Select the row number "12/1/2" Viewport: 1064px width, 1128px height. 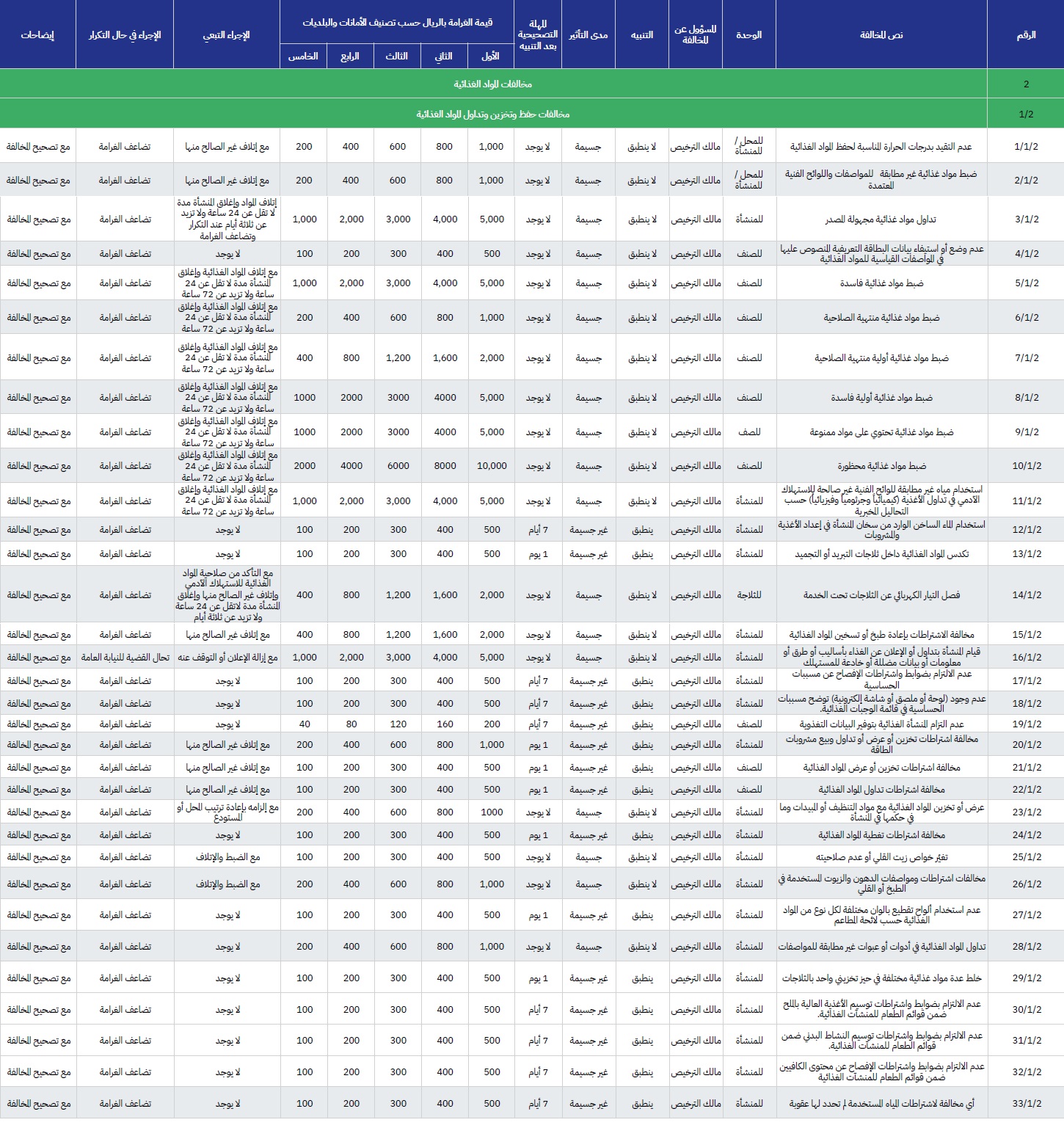(1027, 529)
